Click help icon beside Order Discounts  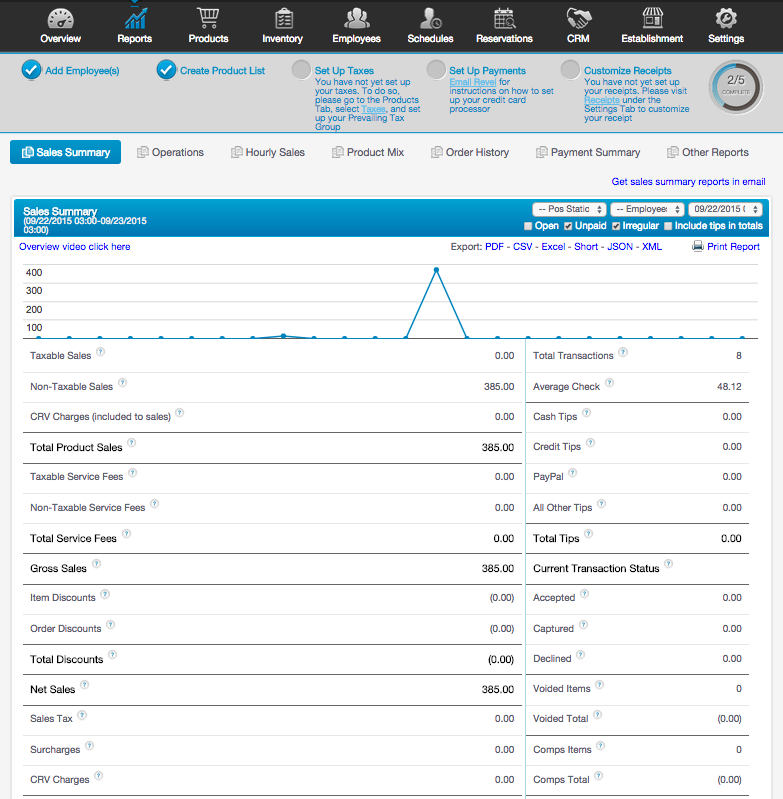(x=111, y=625)
